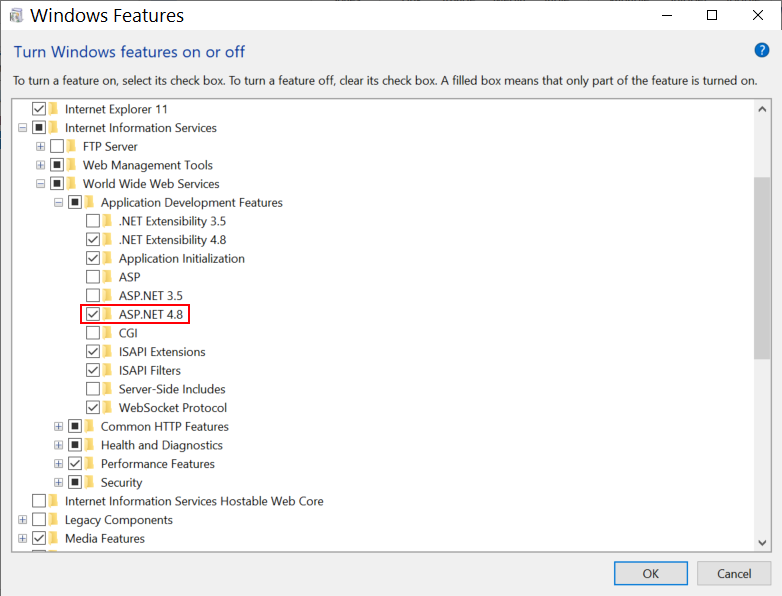Expand the Health and Diagnostics node

(58, 445)
